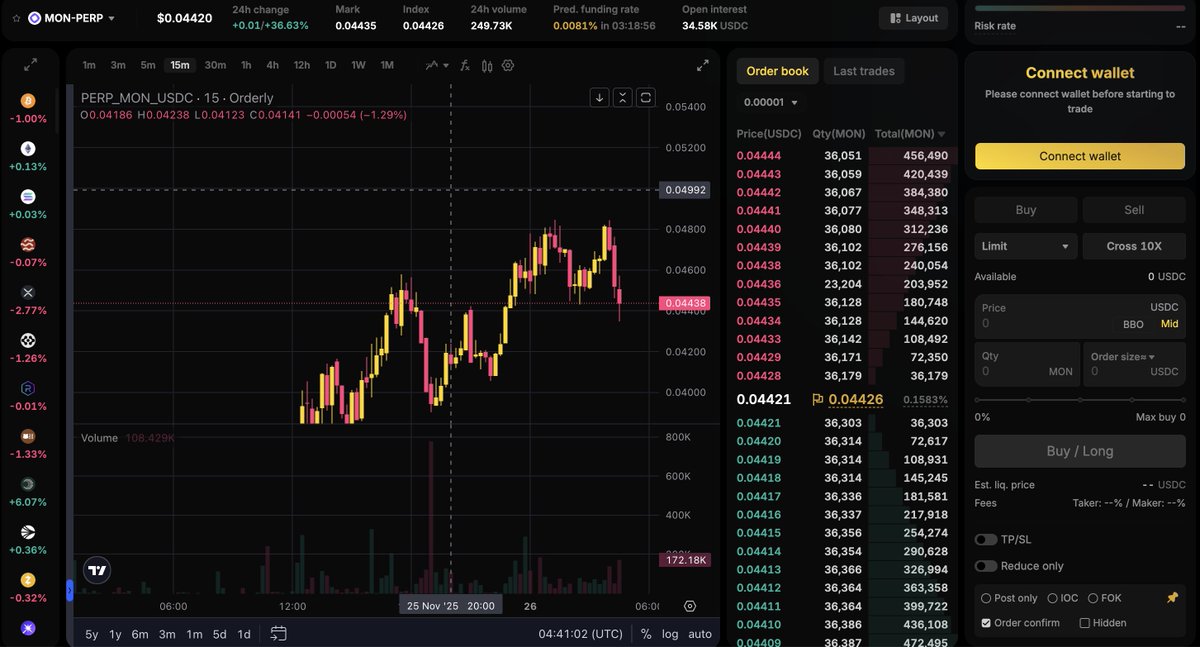The width and height of the screenshot is (1200, 647).
Task: Select the market icon showing -0.07%
Action: tap(28, 245)
